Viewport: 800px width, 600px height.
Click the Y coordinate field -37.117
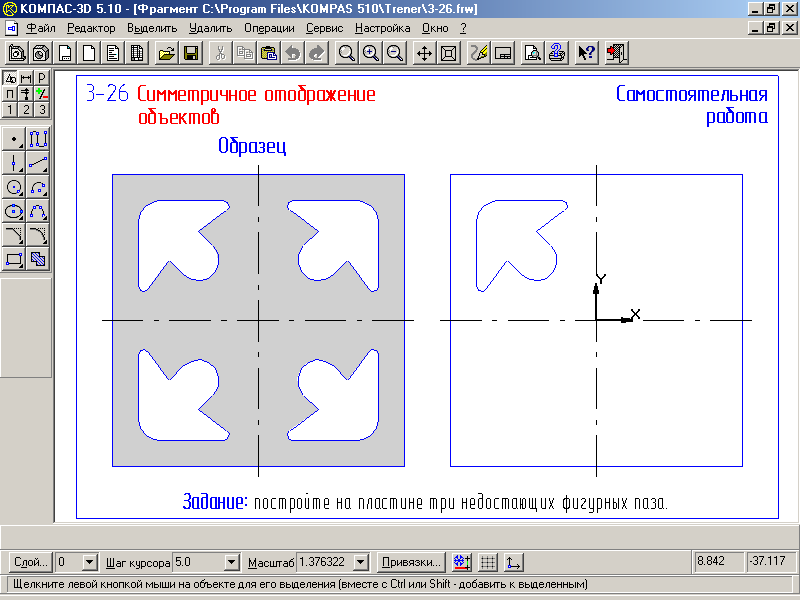pyautogui.click(x=770, y=561)
